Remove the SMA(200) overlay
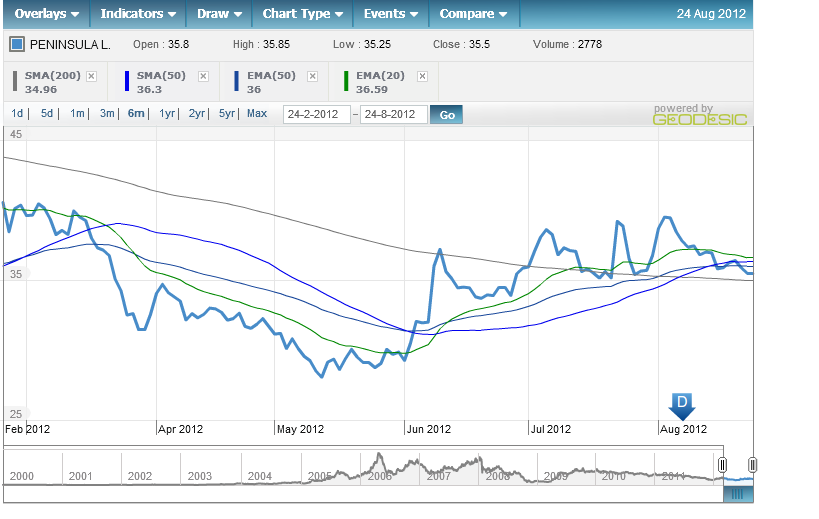Screen dimensions: 819x519 (91, 77)
